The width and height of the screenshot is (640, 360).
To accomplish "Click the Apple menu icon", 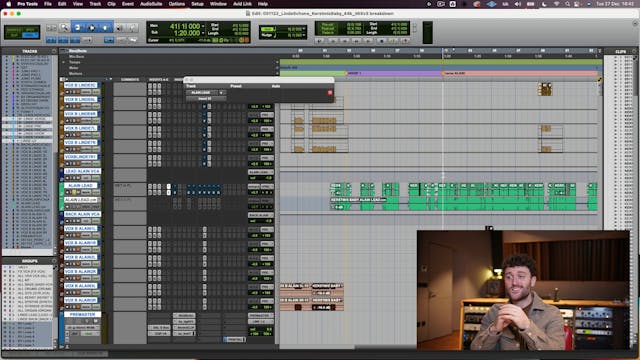I will pos(8,4).
